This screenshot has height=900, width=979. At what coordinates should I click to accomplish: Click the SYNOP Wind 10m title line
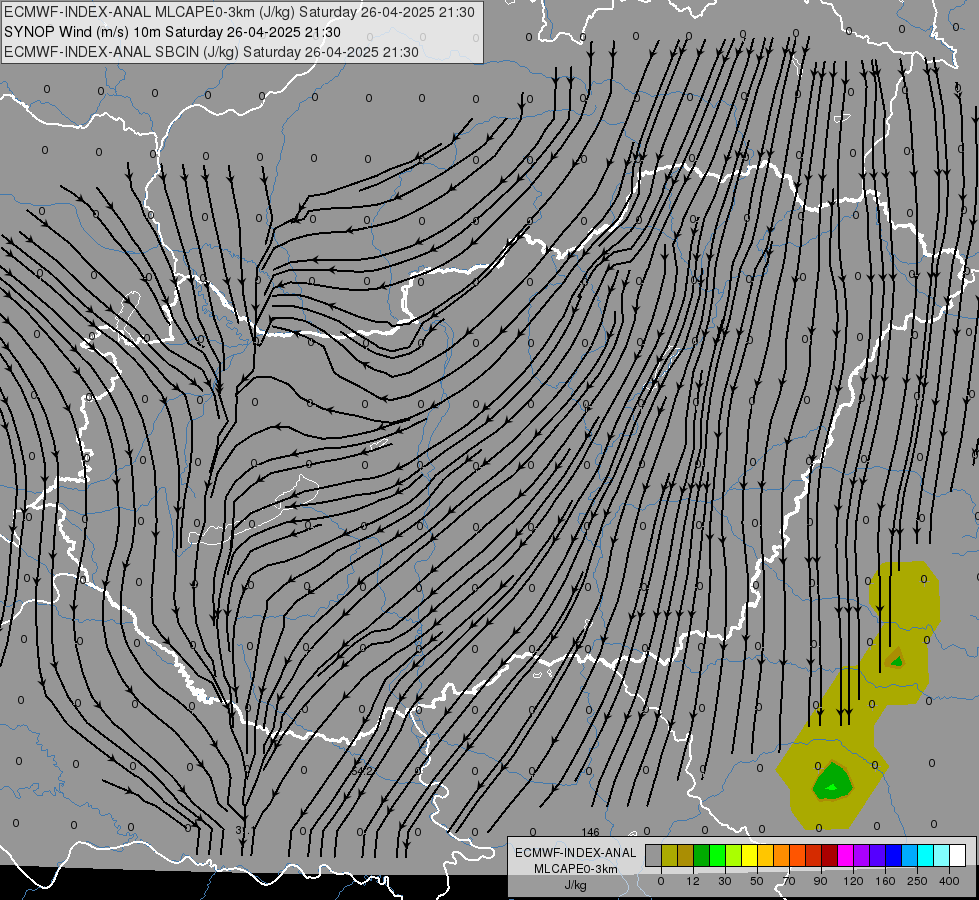(x=172, y=32)
